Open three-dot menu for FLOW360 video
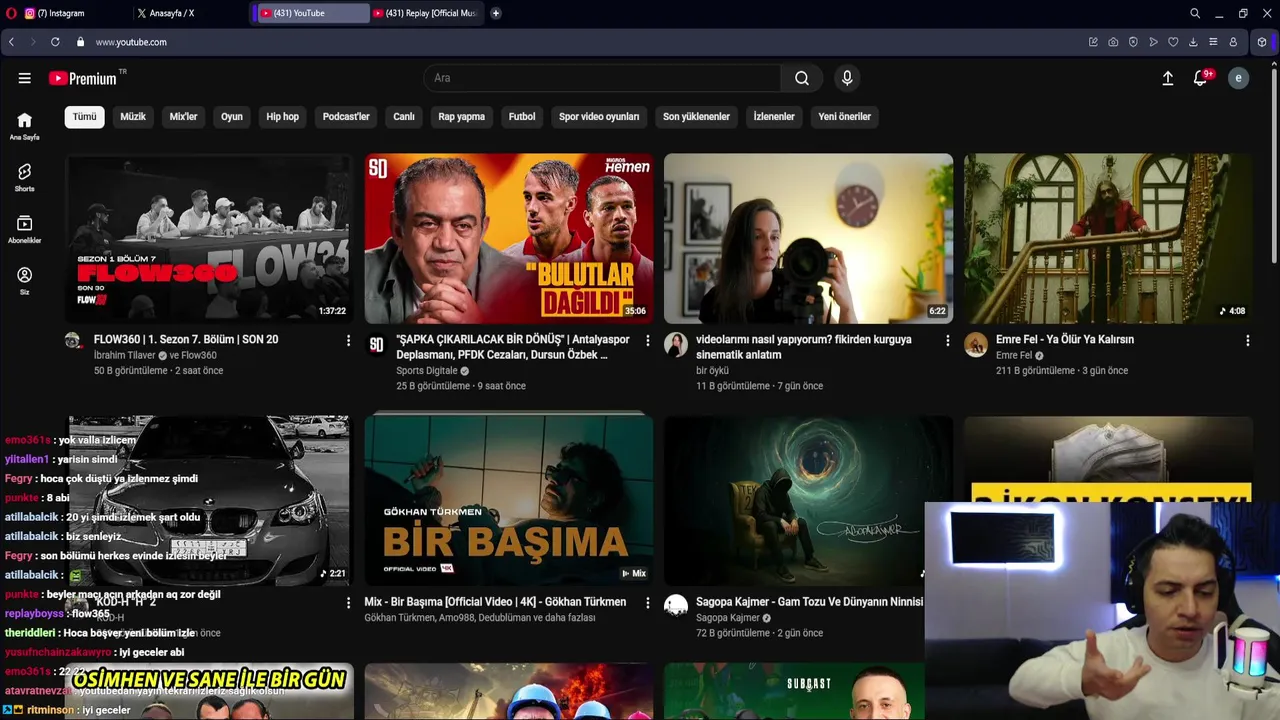 pyautogui.click(x=348, y=341)
